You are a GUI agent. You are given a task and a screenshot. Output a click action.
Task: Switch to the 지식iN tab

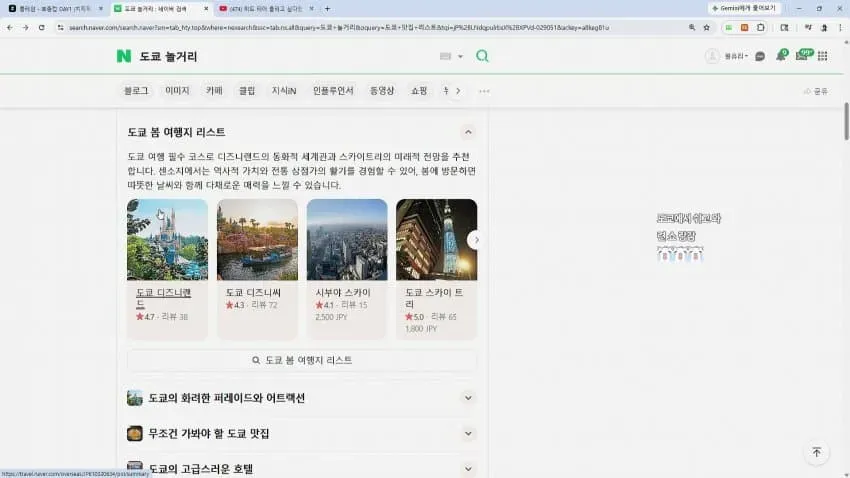(x=284, y=91)
